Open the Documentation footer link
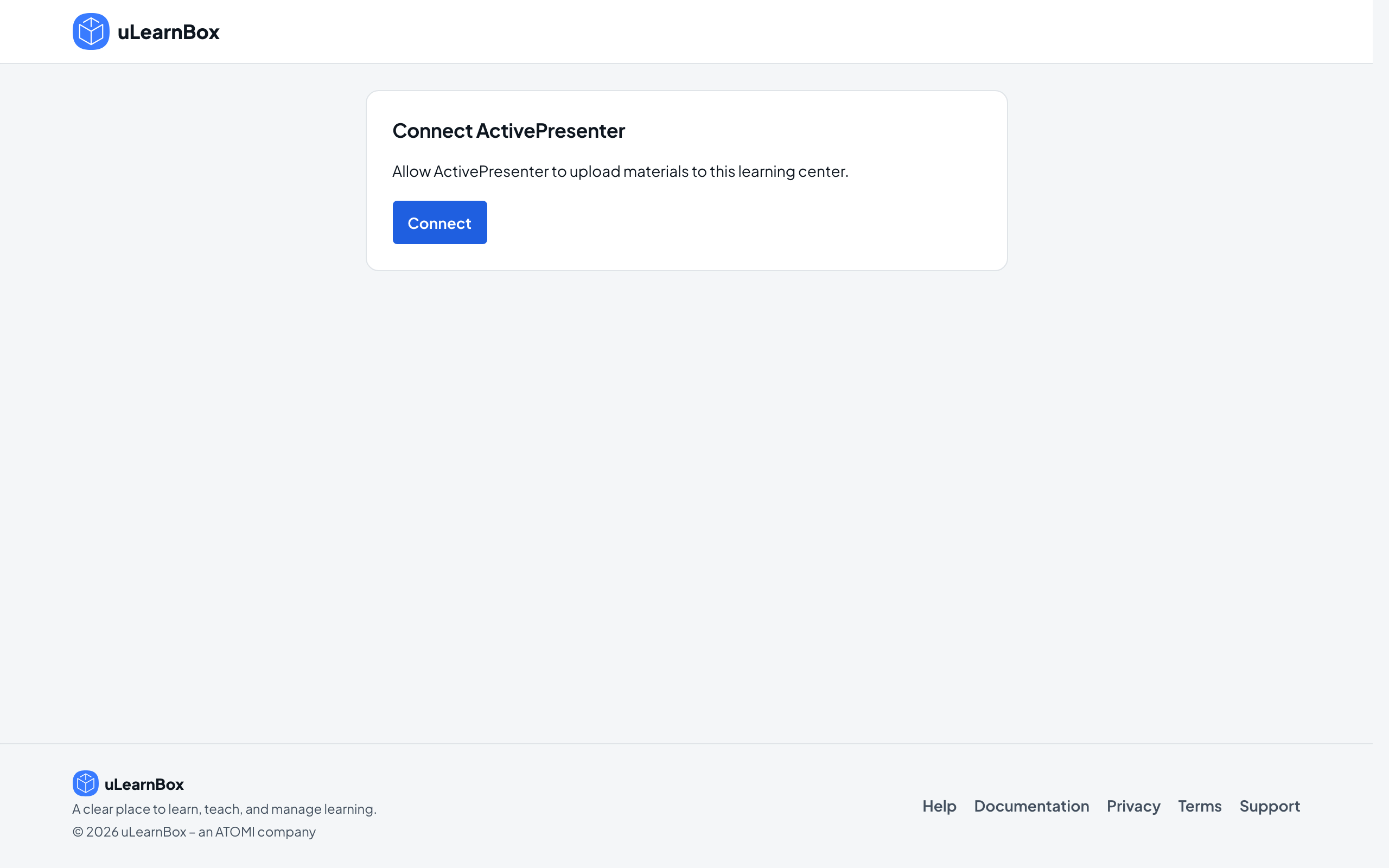Image resolution: width=1389 pixels, height=868 pixels. (1031, 806)
